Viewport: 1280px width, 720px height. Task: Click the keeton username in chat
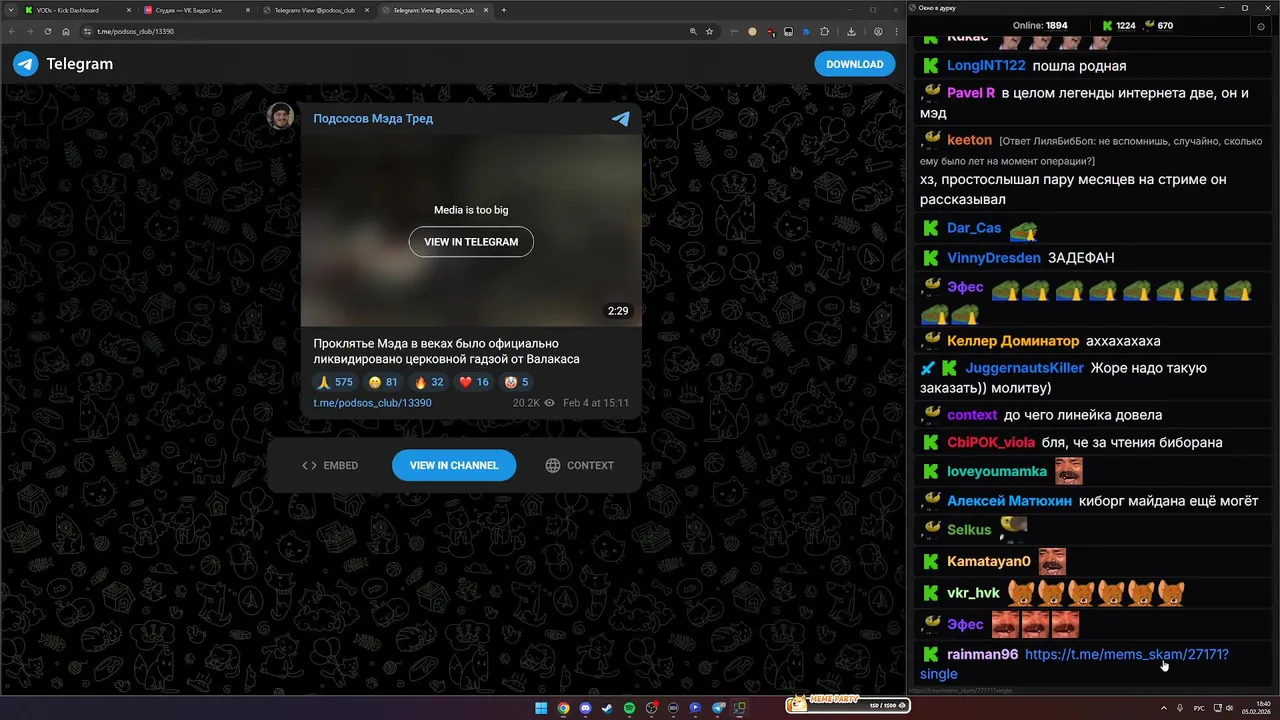tap(969, 140)
